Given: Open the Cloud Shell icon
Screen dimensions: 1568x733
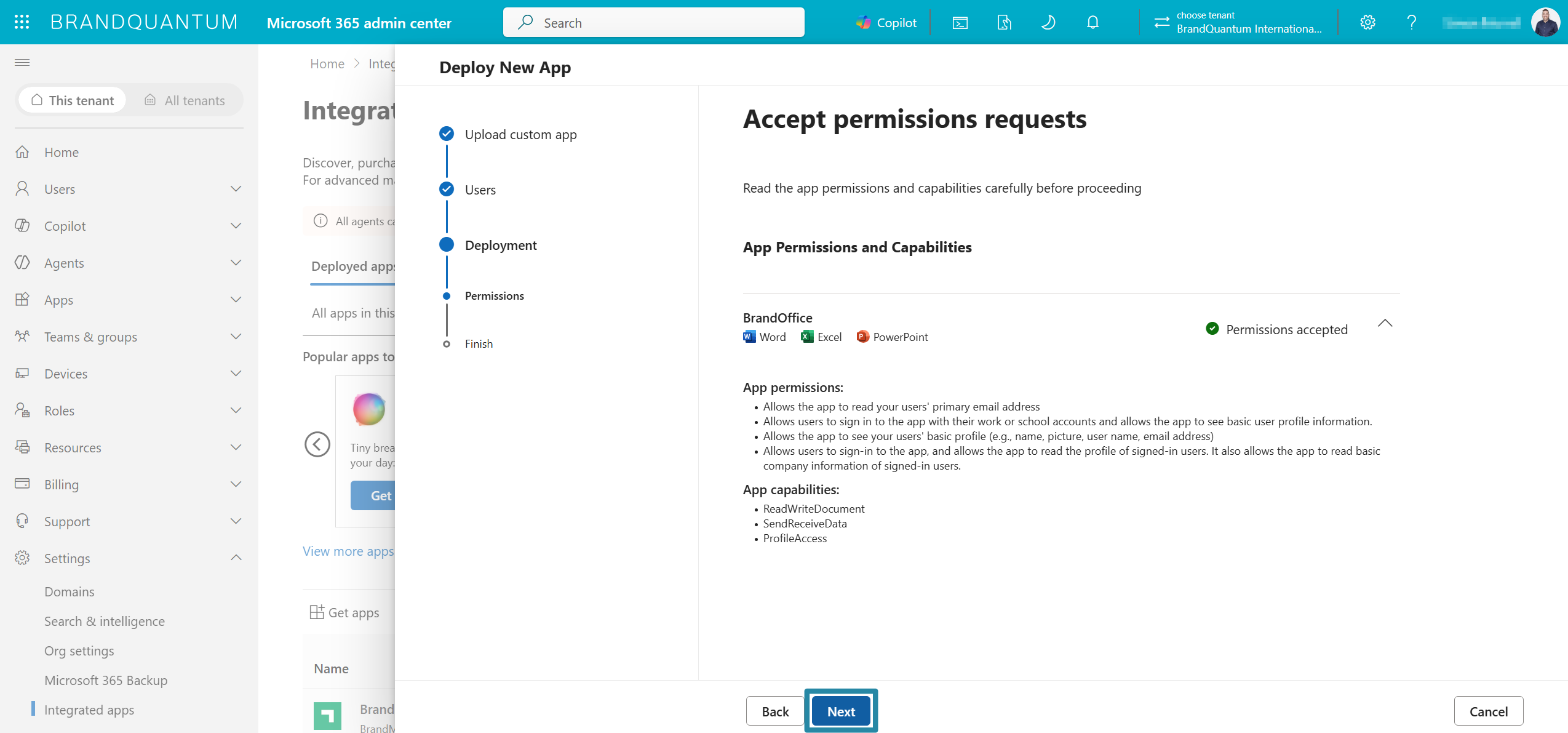Looking at the screenshot, I should point(960,23).
